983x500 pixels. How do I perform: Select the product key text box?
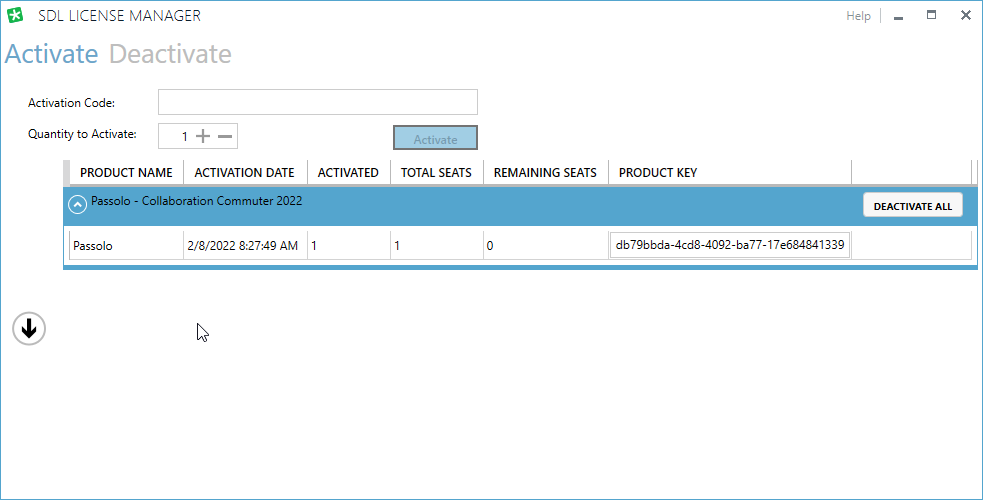point(730,245)
